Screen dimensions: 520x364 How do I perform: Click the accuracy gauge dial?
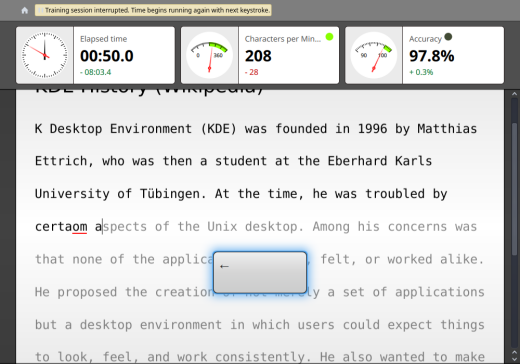(374, 55)
